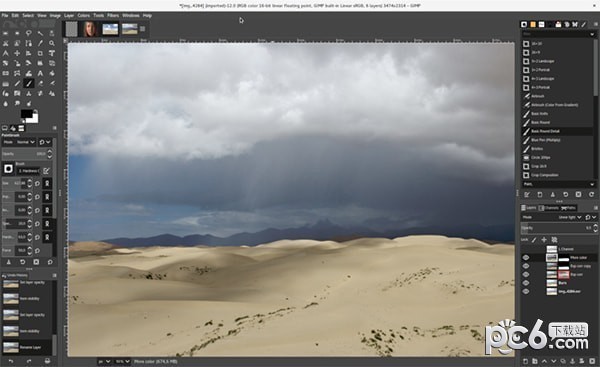Viewport: 600px width, 367px height.
Task: Open tool presets filter dropdown arrow
Action: click(592, 34)
